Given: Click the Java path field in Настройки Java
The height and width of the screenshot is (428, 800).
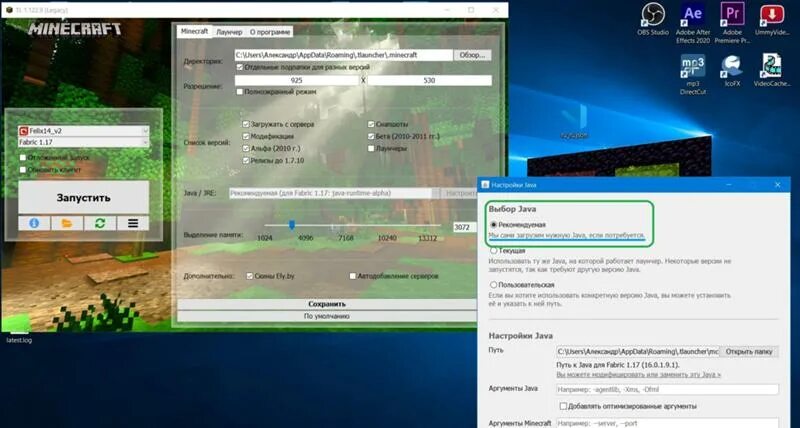Looking at the screenshot, I should coord(638,351).
